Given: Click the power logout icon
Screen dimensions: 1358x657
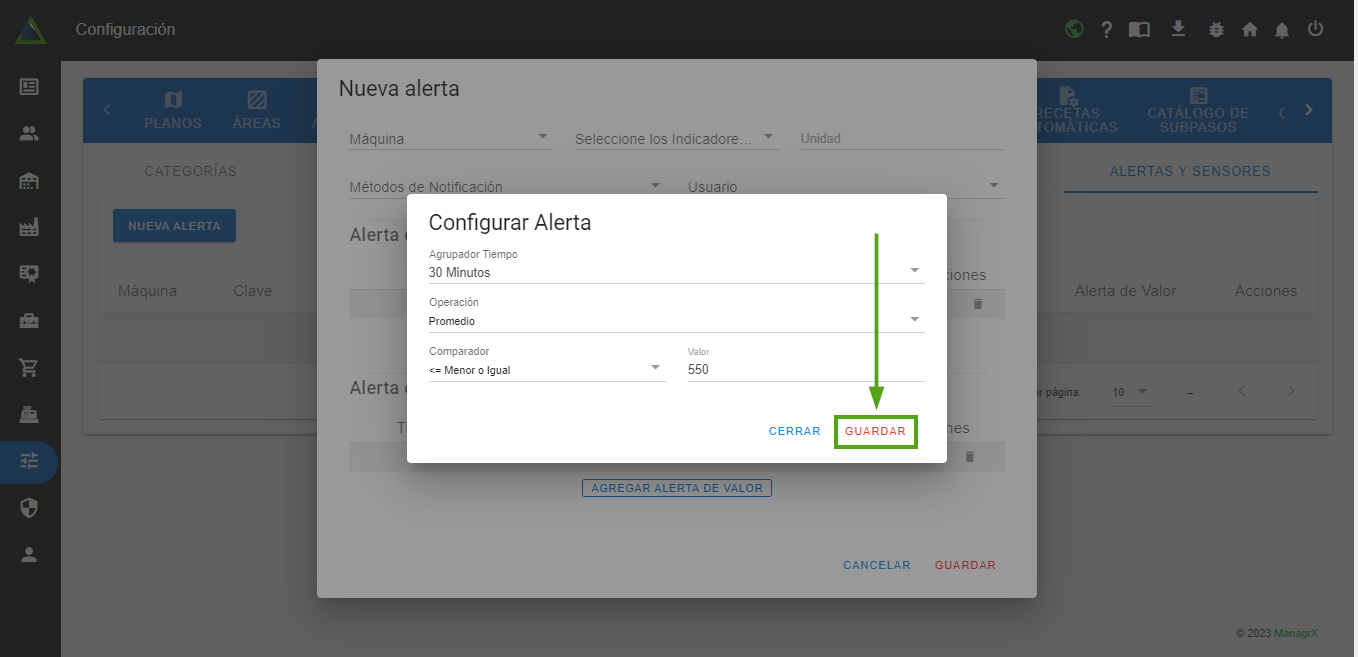Looking at the screenshot, I should (x=1315, y=29).
